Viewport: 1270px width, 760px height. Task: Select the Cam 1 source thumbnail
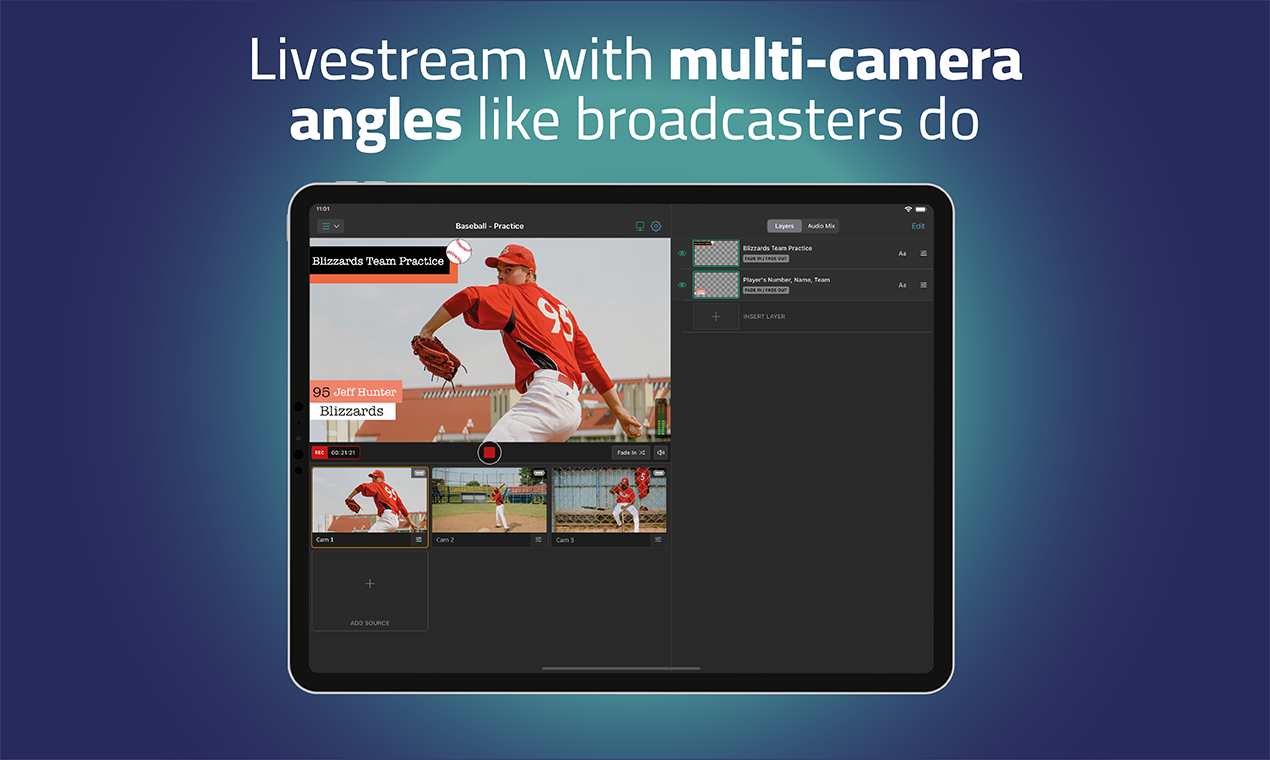click(x=370, y=501)
